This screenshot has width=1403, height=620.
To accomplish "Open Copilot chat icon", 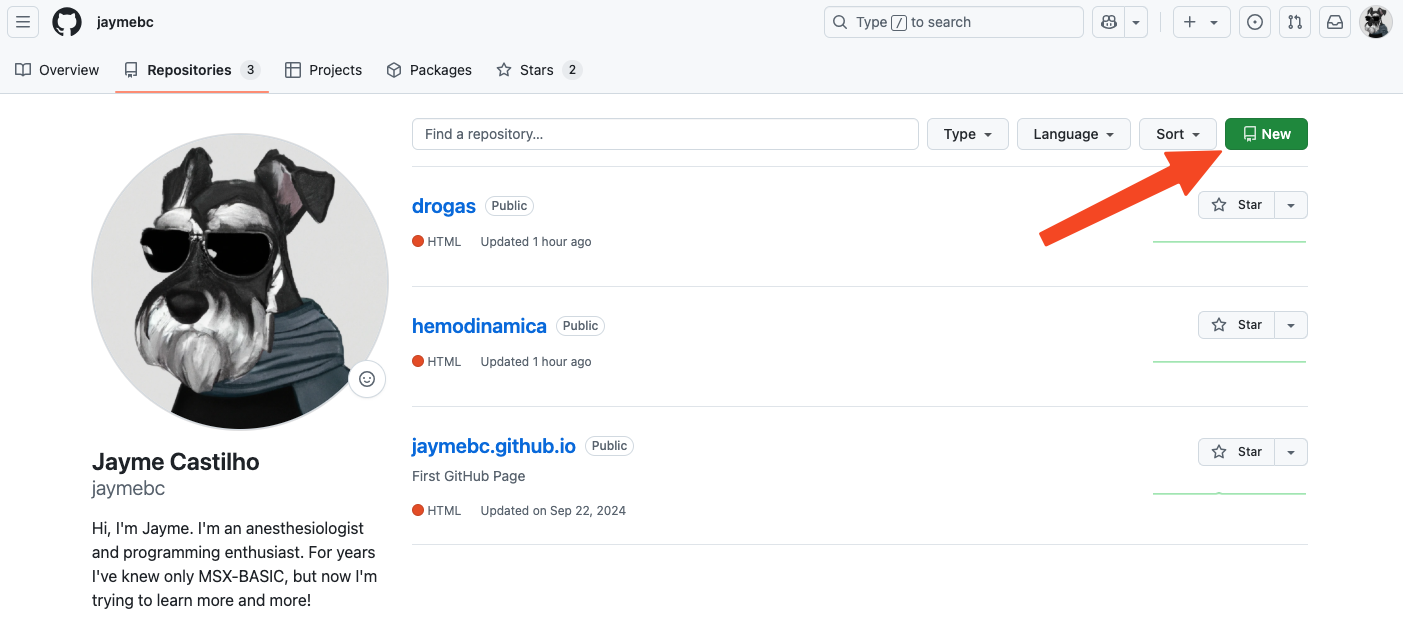I will [1108, 22].
